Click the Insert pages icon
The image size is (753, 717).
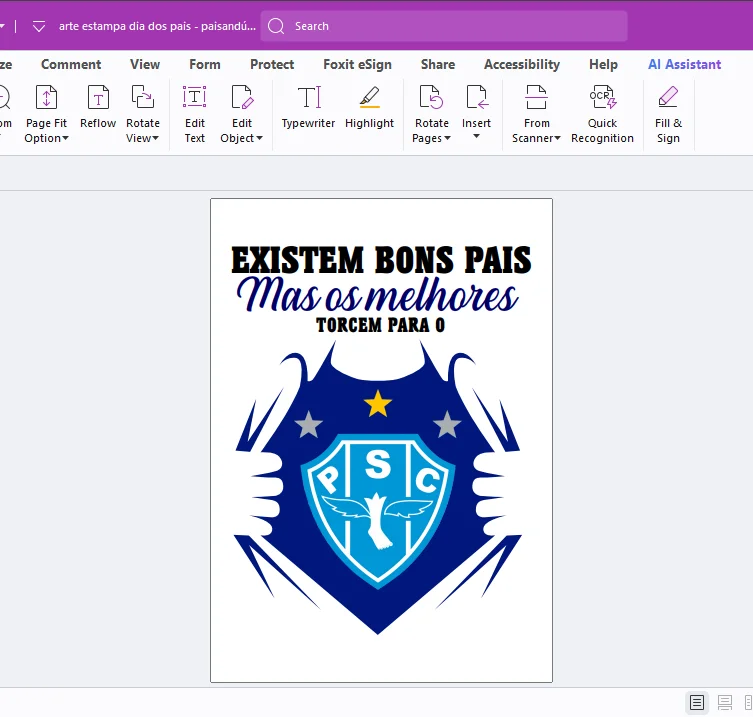point(476,97)
